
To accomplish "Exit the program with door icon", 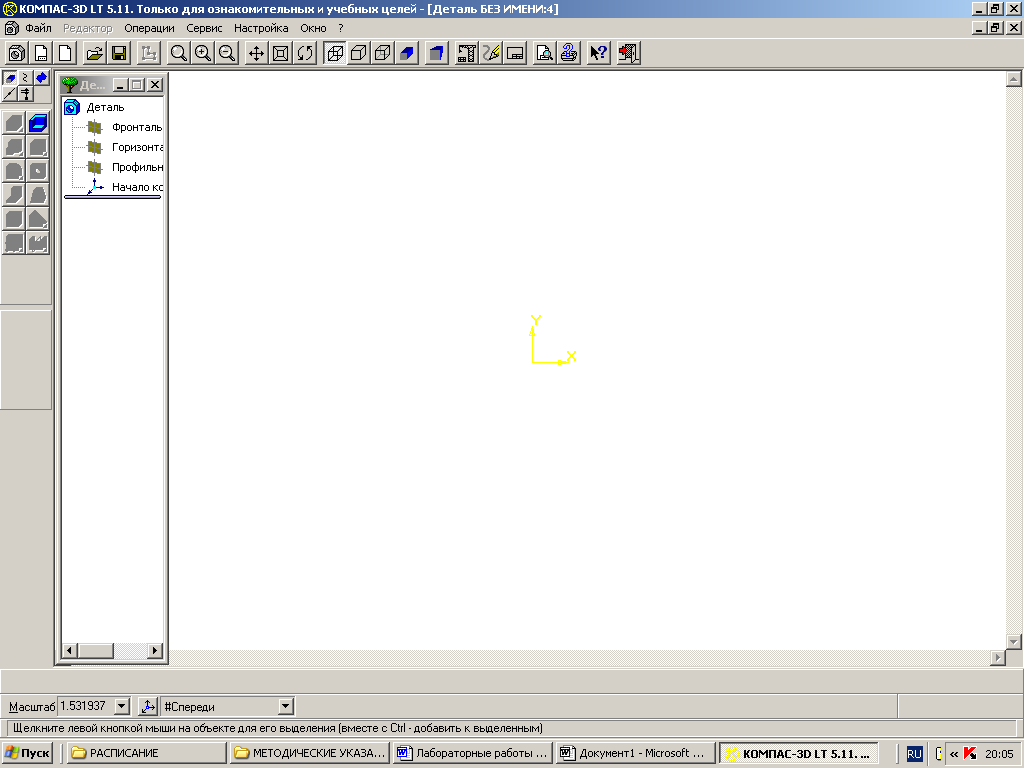I will [628, 53].
